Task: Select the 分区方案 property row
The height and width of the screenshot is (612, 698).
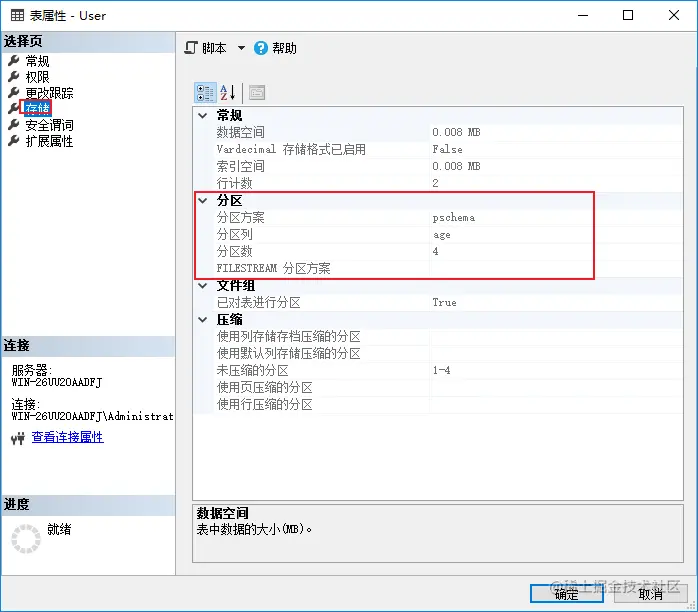Action: (x=448, y=218)
